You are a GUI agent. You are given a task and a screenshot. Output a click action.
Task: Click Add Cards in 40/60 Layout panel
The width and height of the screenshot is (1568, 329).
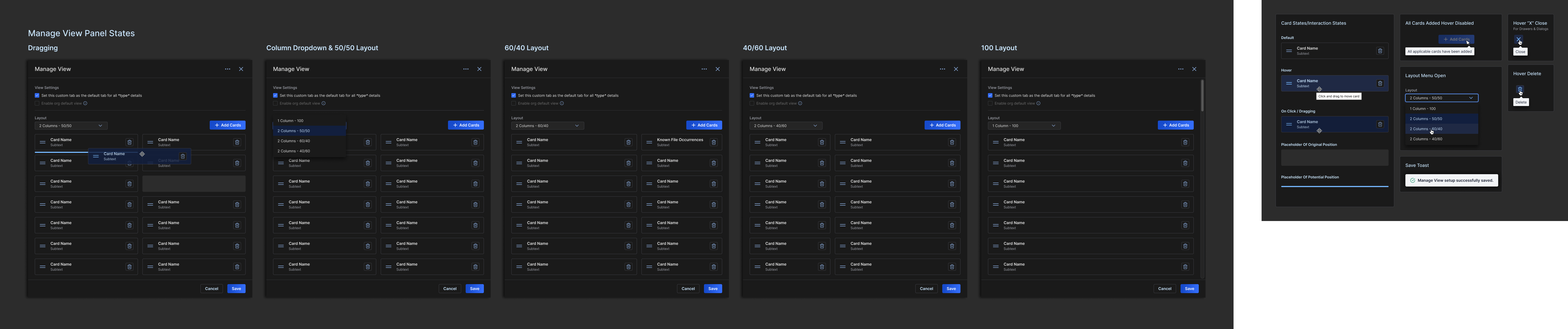pos(942,125)
